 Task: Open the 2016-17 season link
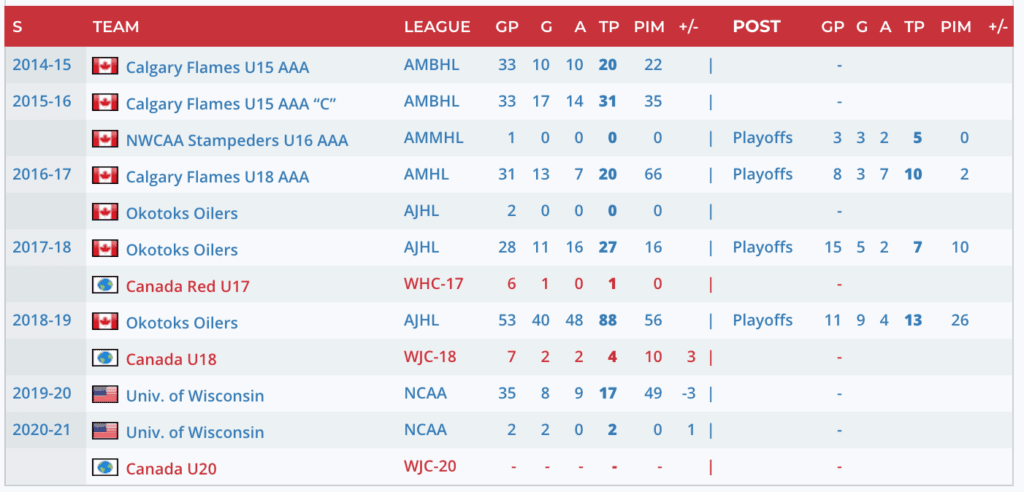(x=42, y=174)
